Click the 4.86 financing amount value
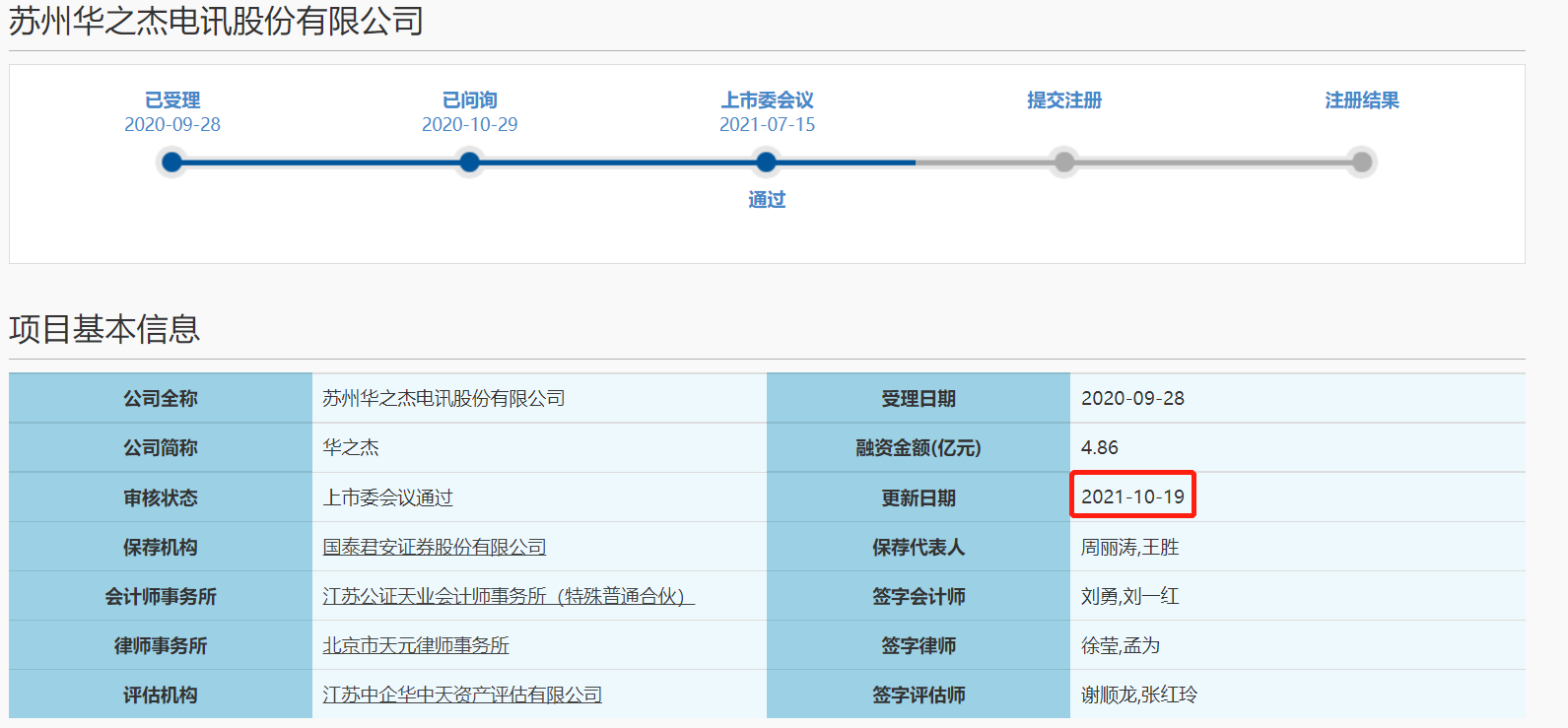Screen dimensions: 1568x728 coord(1100,447)
